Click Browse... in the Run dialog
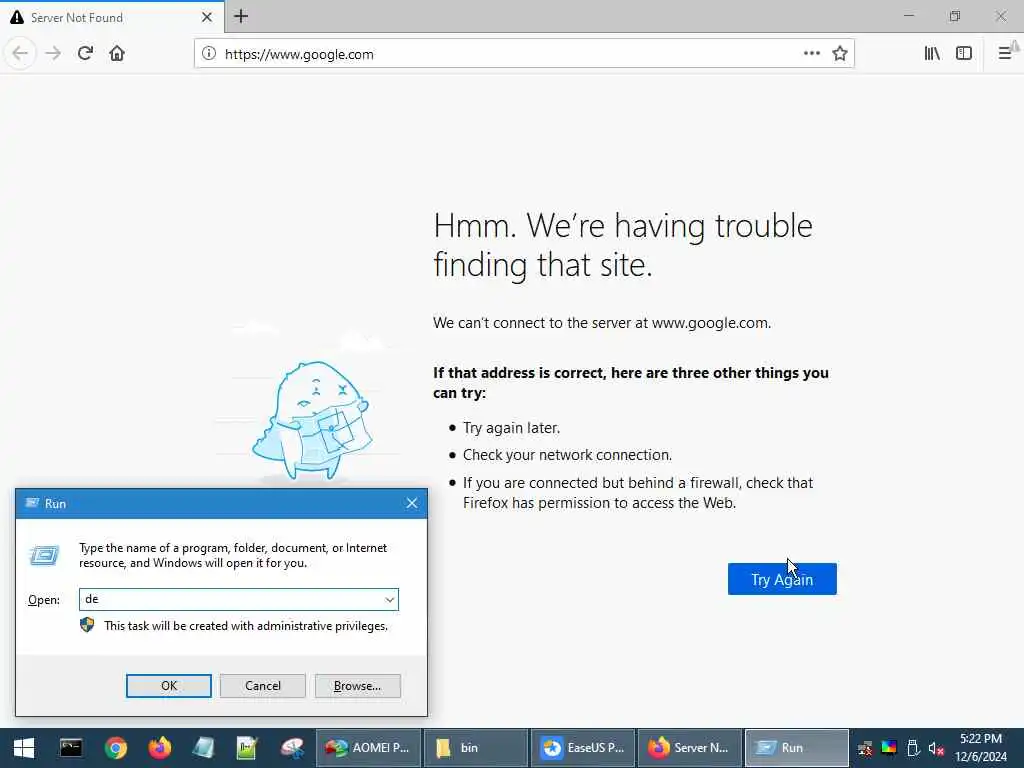The width and height of the screenshot is (1024, 768). [357, 686]
